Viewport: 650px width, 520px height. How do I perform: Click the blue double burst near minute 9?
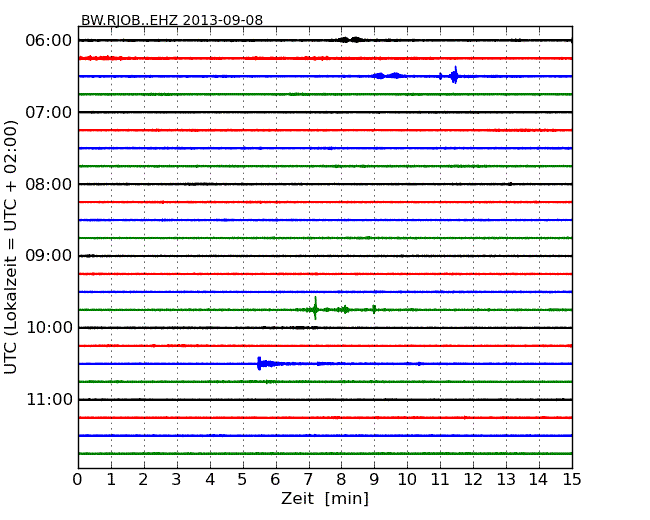click(389, 75)
